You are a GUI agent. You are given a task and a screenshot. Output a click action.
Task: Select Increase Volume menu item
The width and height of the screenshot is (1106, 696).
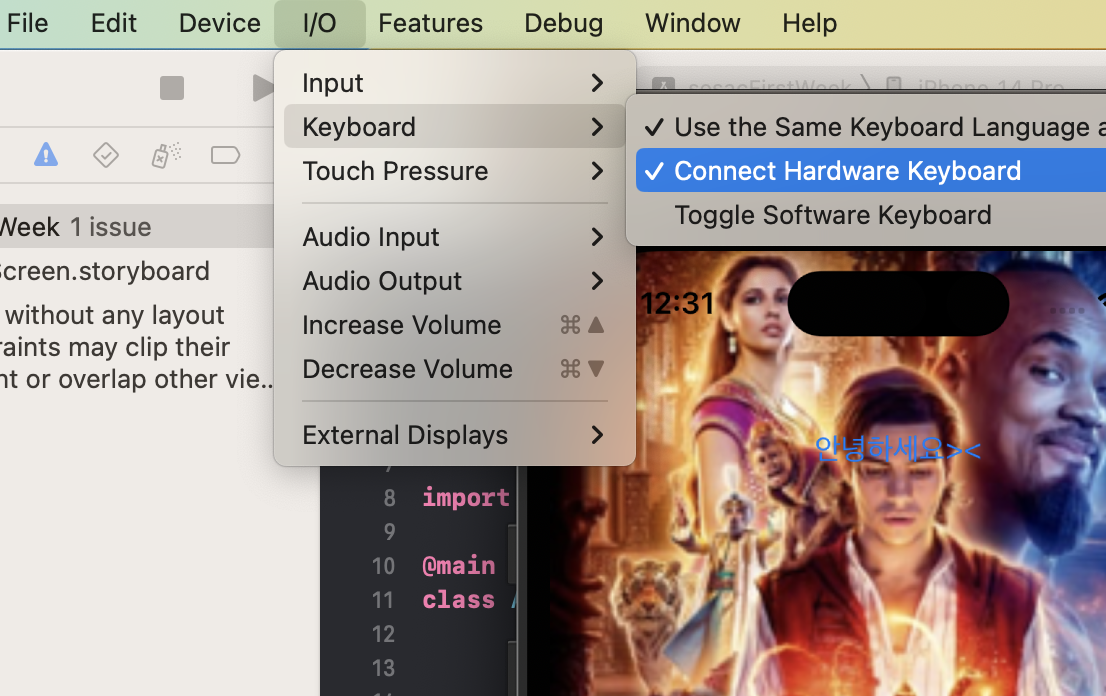[454, 325]
